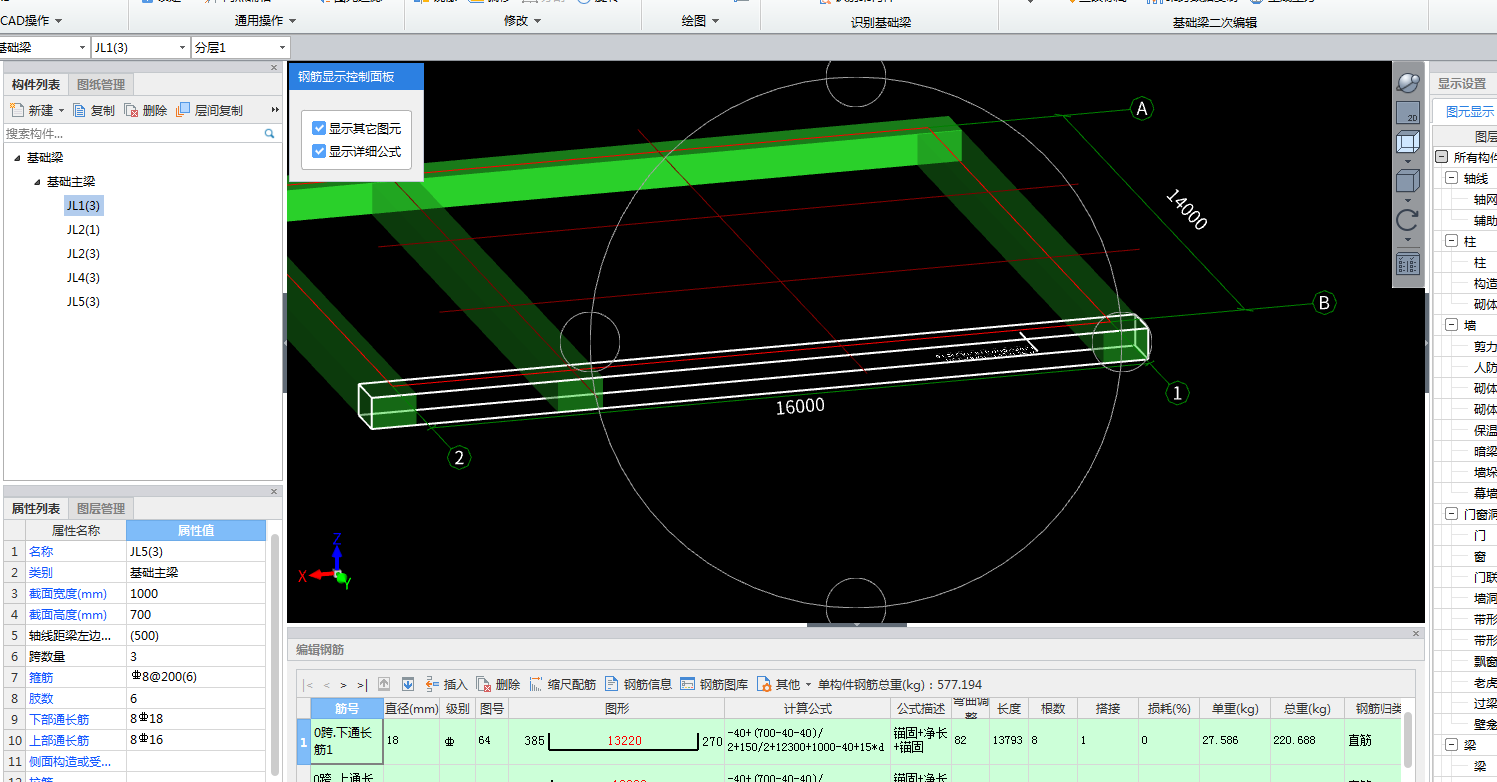Click the 计算公式 column header
1497x782 pixels.
806,708
